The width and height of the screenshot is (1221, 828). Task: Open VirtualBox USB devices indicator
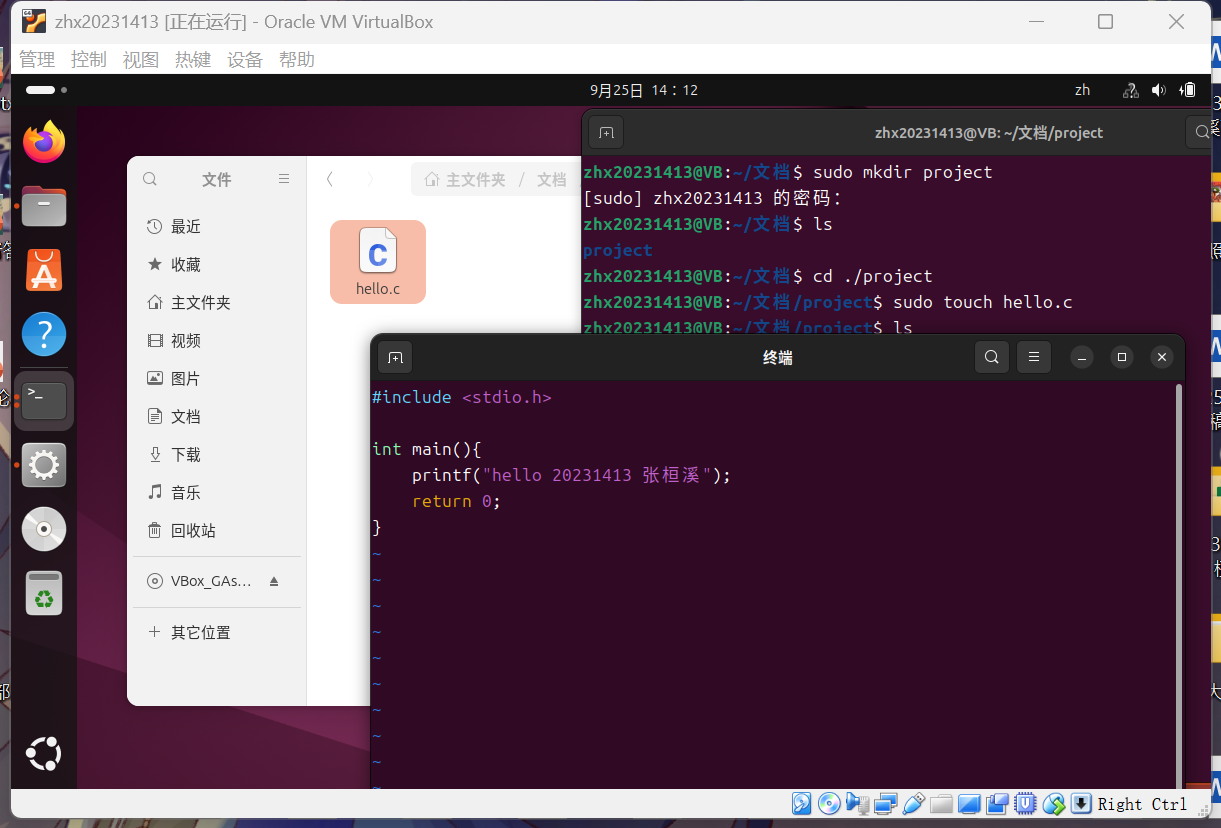(x=913, y=804)
